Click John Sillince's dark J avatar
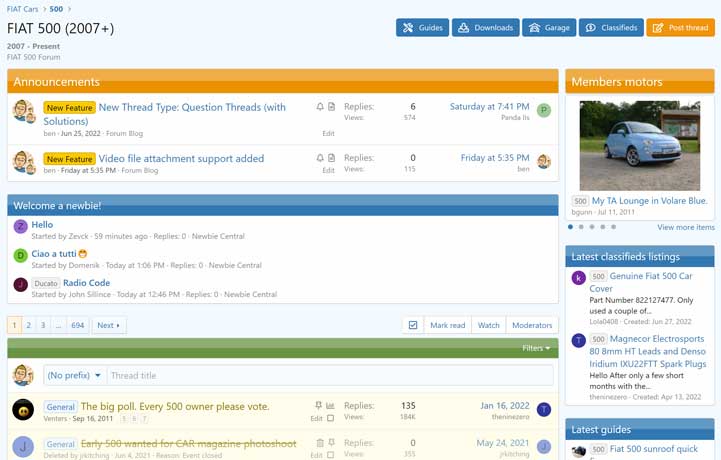This screenshot has height=460, width=721. tap(20, 284)
